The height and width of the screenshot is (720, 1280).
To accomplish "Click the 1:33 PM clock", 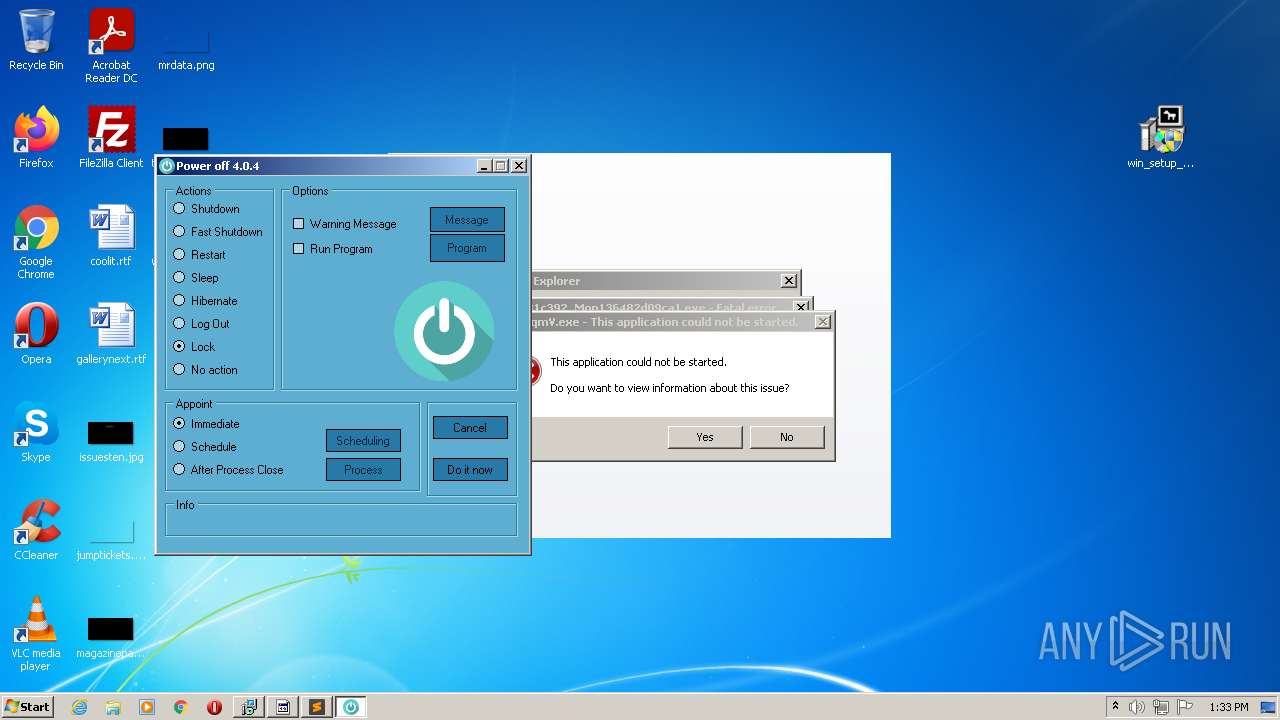I will [x=1228, y=707].
